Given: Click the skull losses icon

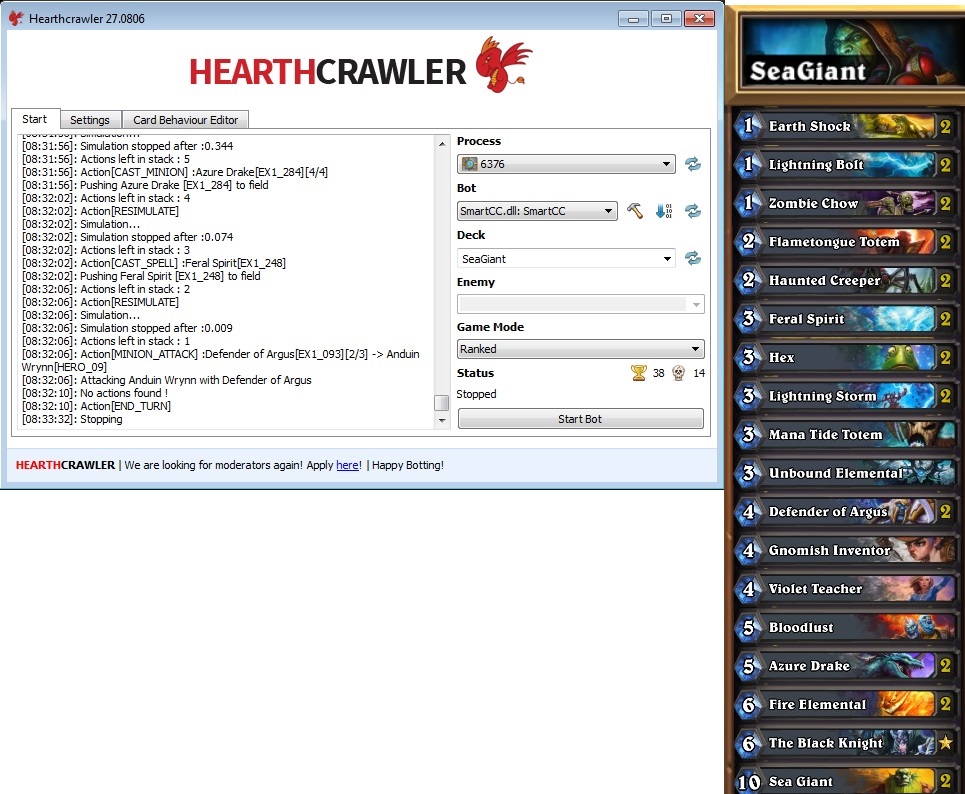Looking at the screenshot, I should (678, 372).
